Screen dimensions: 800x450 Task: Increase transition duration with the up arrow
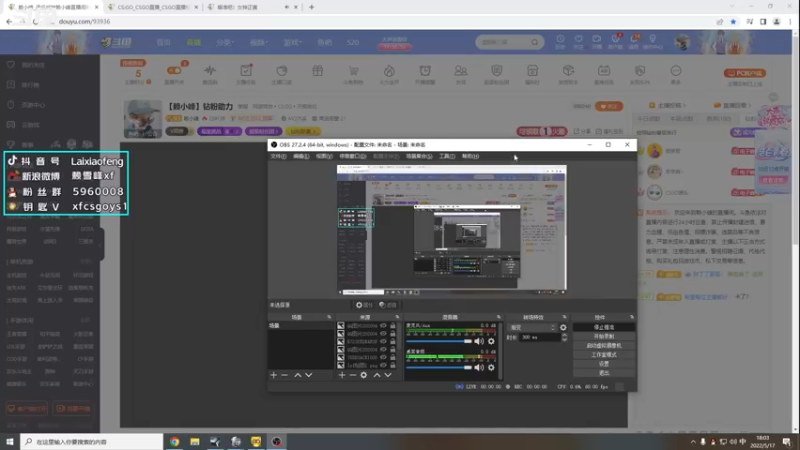tap(564, 335)
